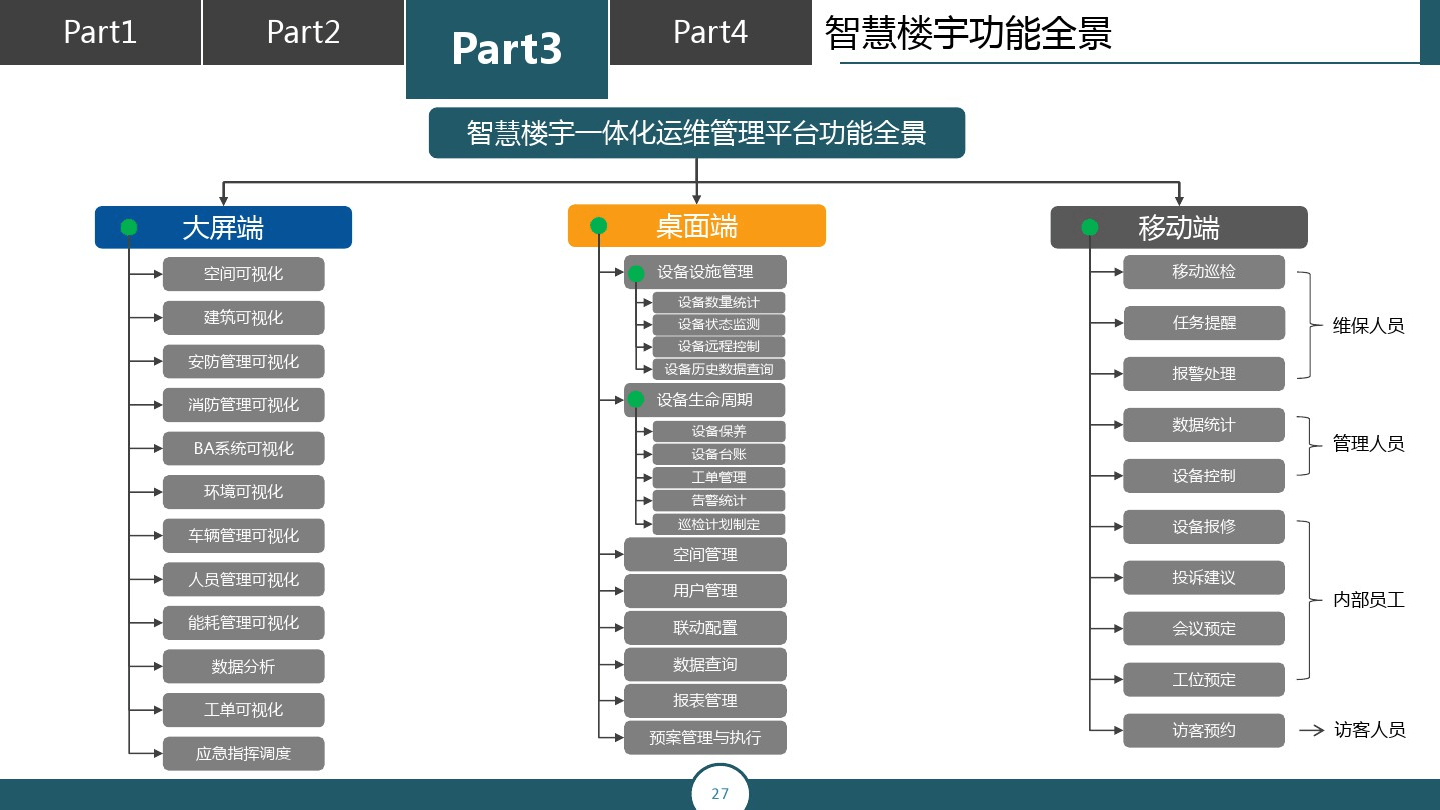Viewport: 1440px width, 810px height.
Task: Select the 安防管理可视化 box
Action: pyautogui.click(x=244, y=361)
